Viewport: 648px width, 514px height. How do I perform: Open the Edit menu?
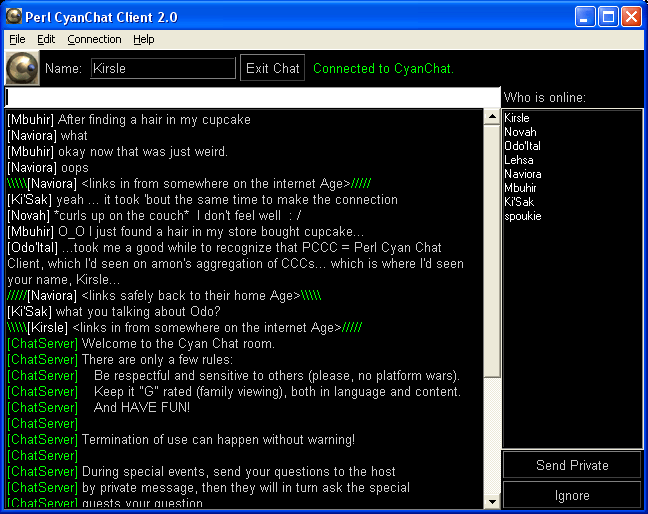tap(46, 39)
